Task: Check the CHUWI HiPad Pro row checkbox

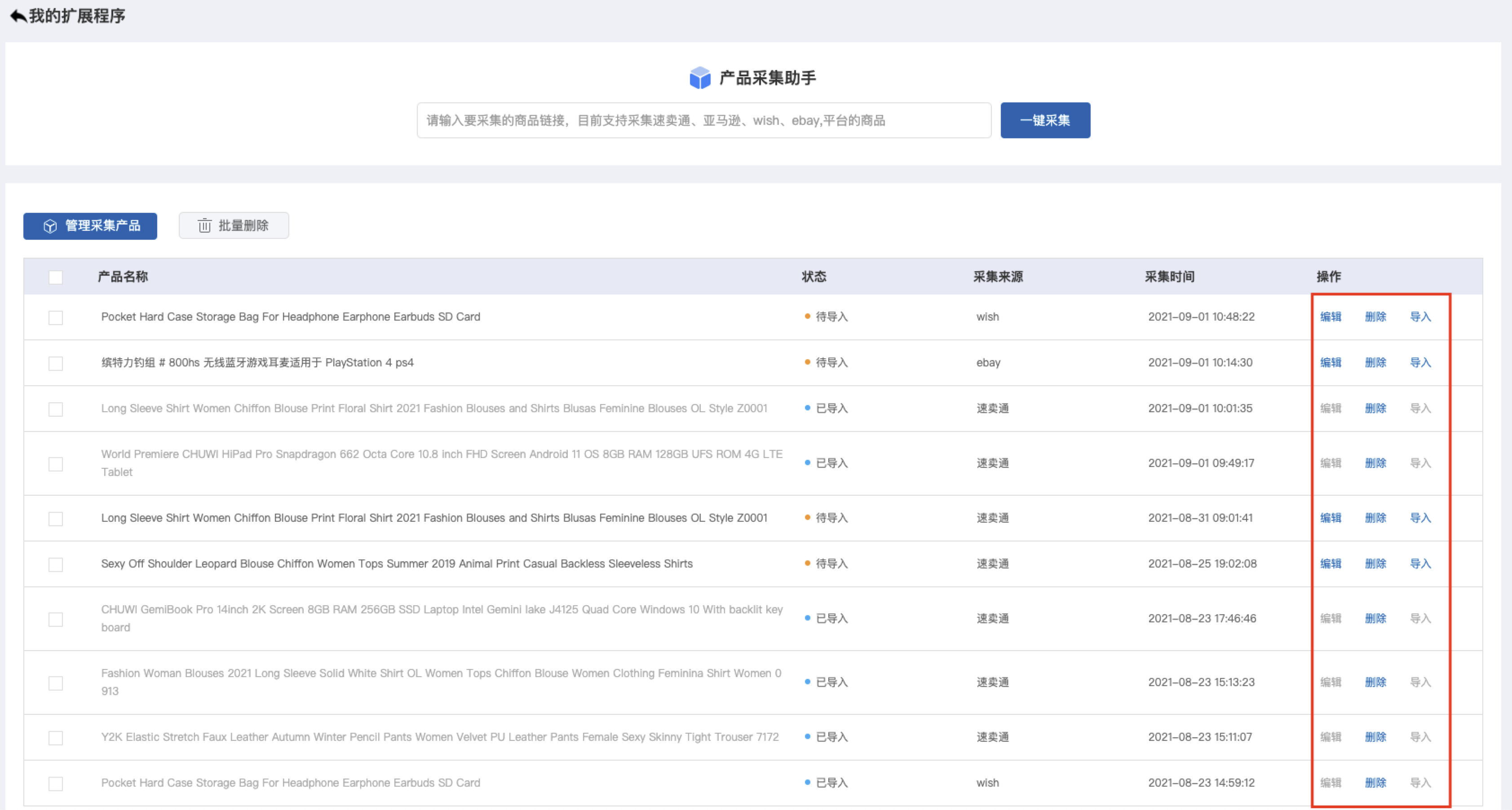Action: pyautogui.click(x=56, y=464)
